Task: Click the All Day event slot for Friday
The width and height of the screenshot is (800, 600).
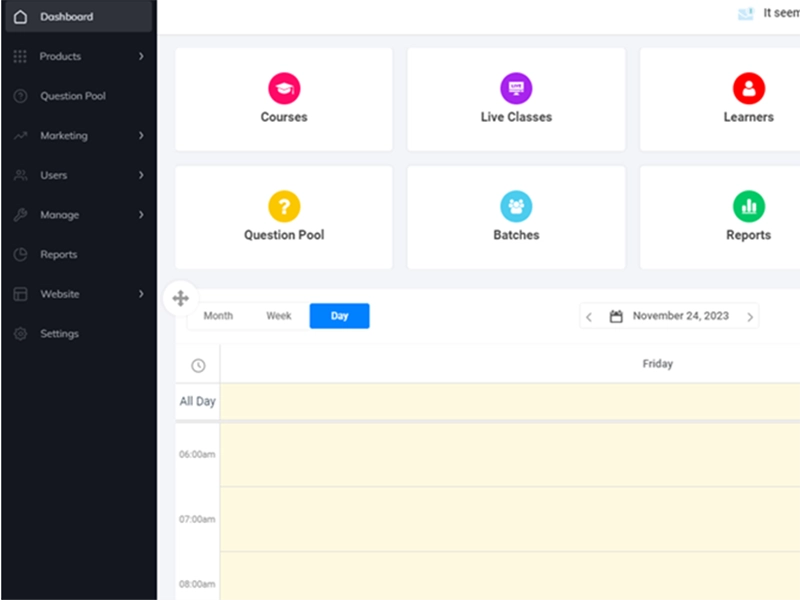Action: [510, 402]
